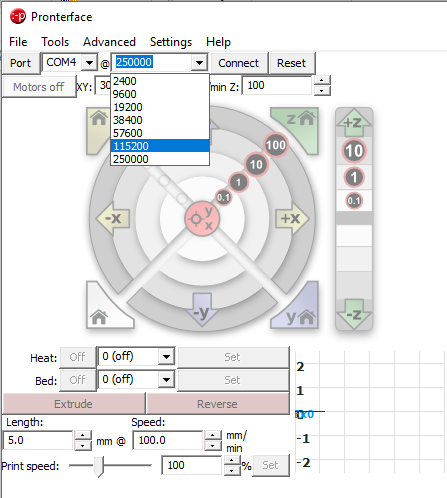
Task: Open the Help menu
Action: click(218, 42)
